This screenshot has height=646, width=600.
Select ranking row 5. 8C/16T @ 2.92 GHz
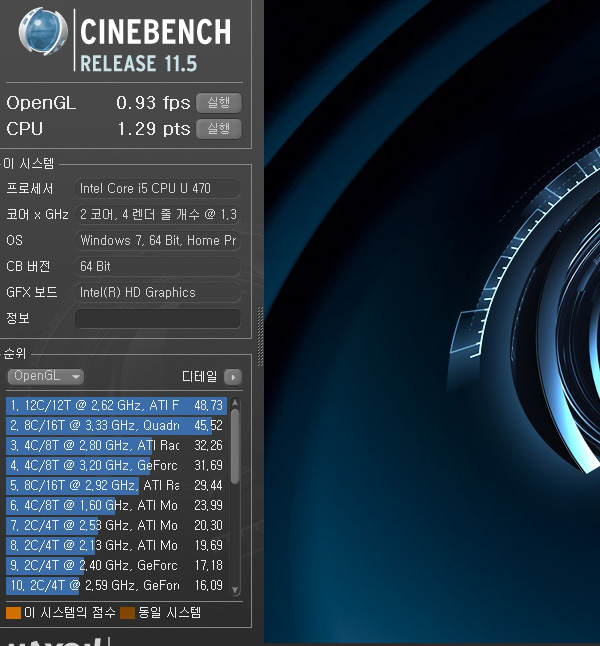point(117,485)
